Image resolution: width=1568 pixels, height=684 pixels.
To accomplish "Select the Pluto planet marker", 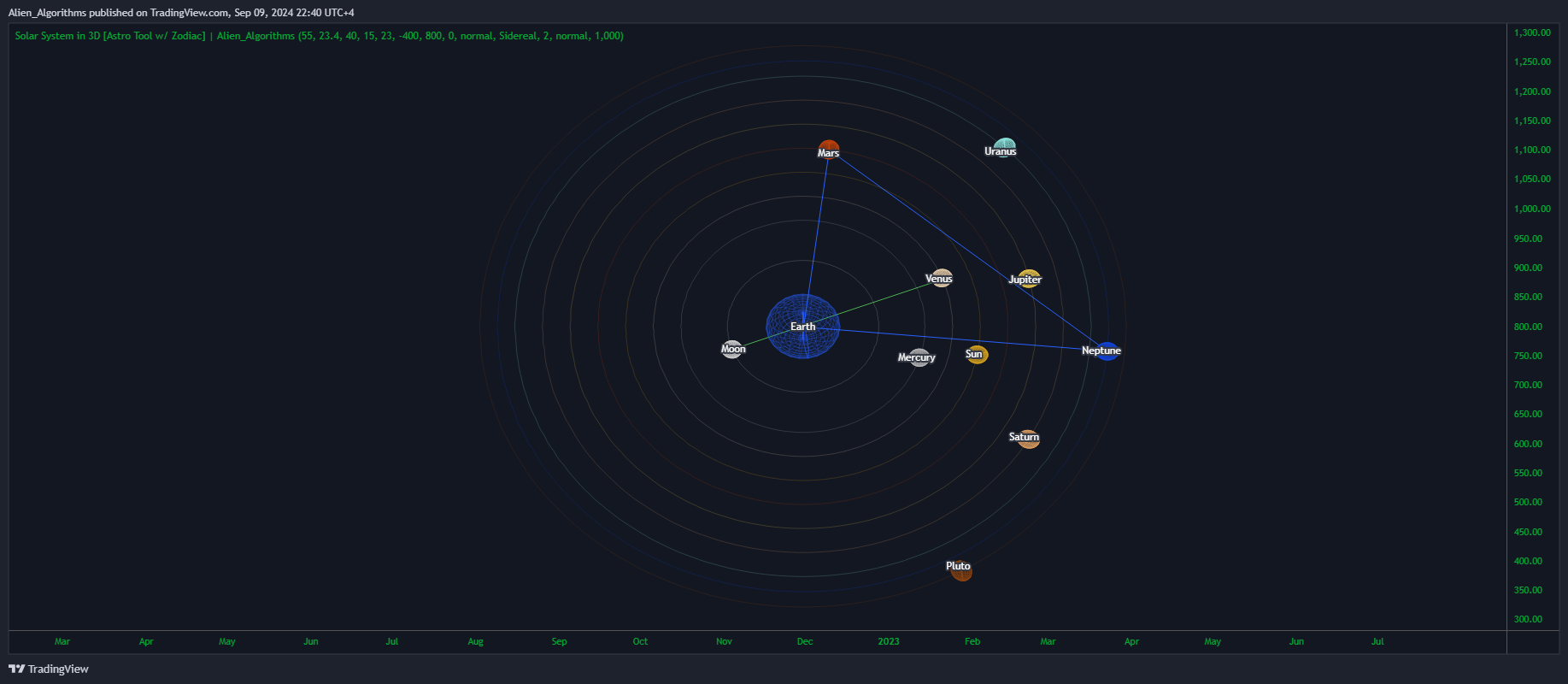I will tap(961, 570).
